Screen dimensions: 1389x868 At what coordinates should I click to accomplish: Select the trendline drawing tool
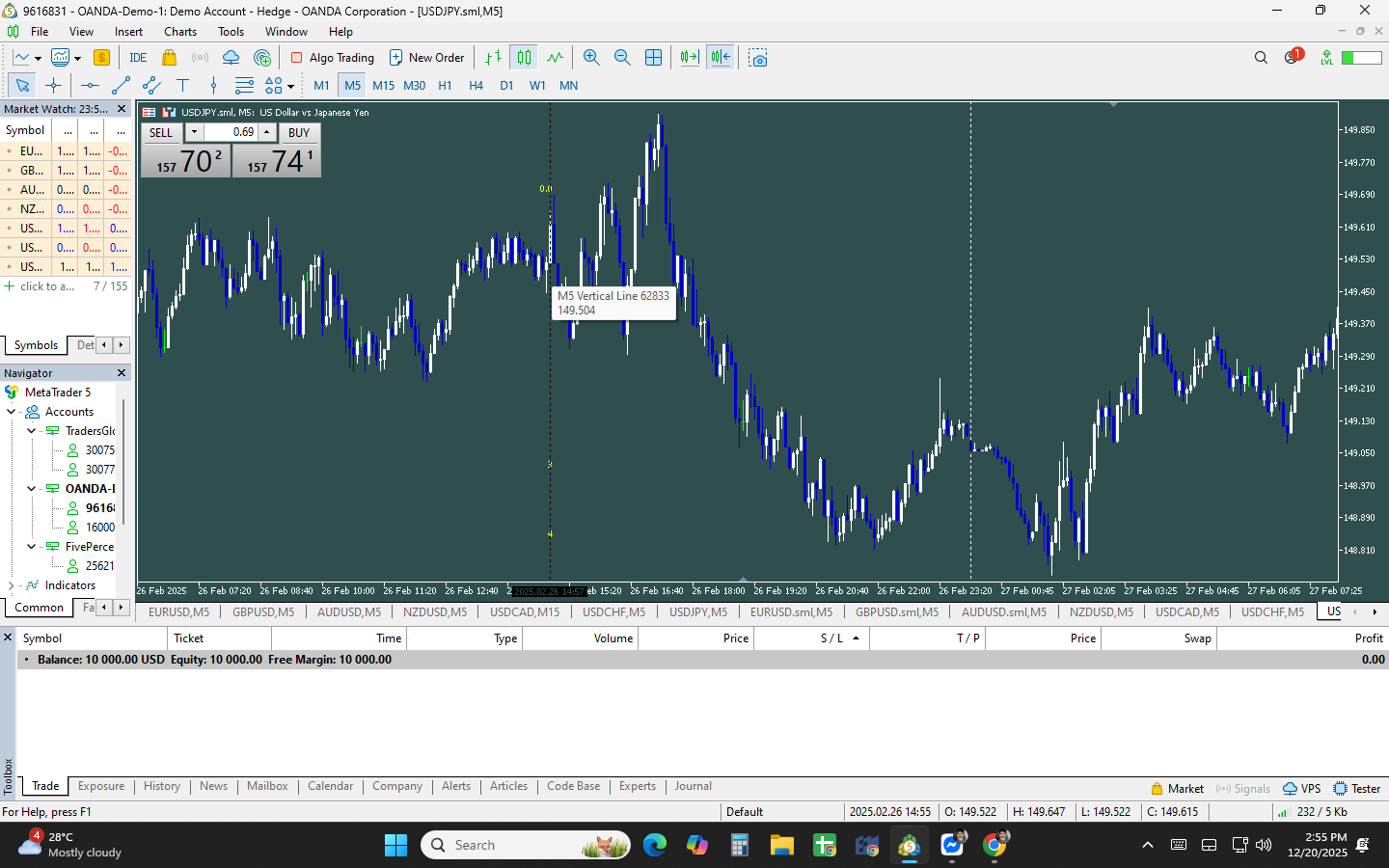click(121, 86)
